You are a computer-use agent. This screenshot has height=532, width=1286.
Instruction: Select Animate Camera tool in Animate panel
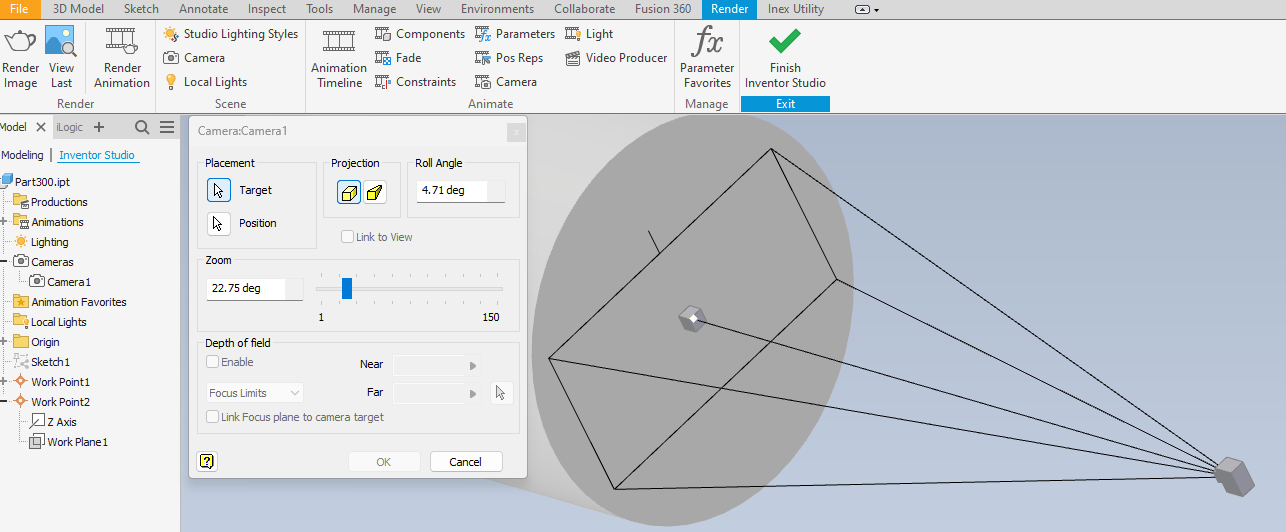pyautogui.click(x=506, y=82)
